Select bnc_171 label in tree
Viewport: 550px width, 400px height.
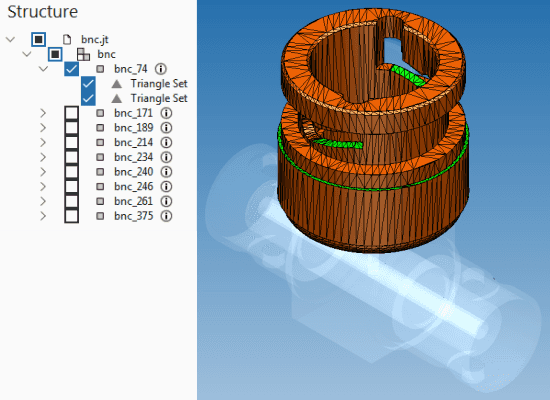tap(133, 113)
